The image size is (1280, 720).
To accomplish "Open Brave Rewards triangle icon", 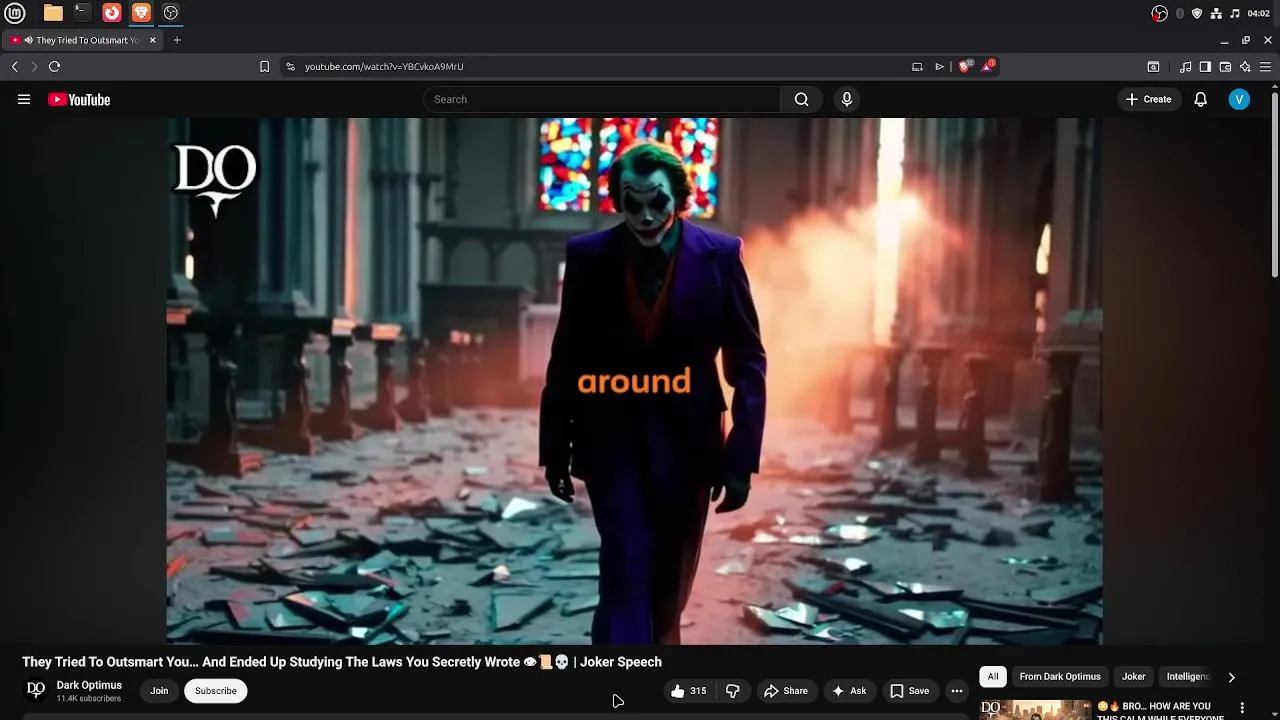I will click(988, 66).
